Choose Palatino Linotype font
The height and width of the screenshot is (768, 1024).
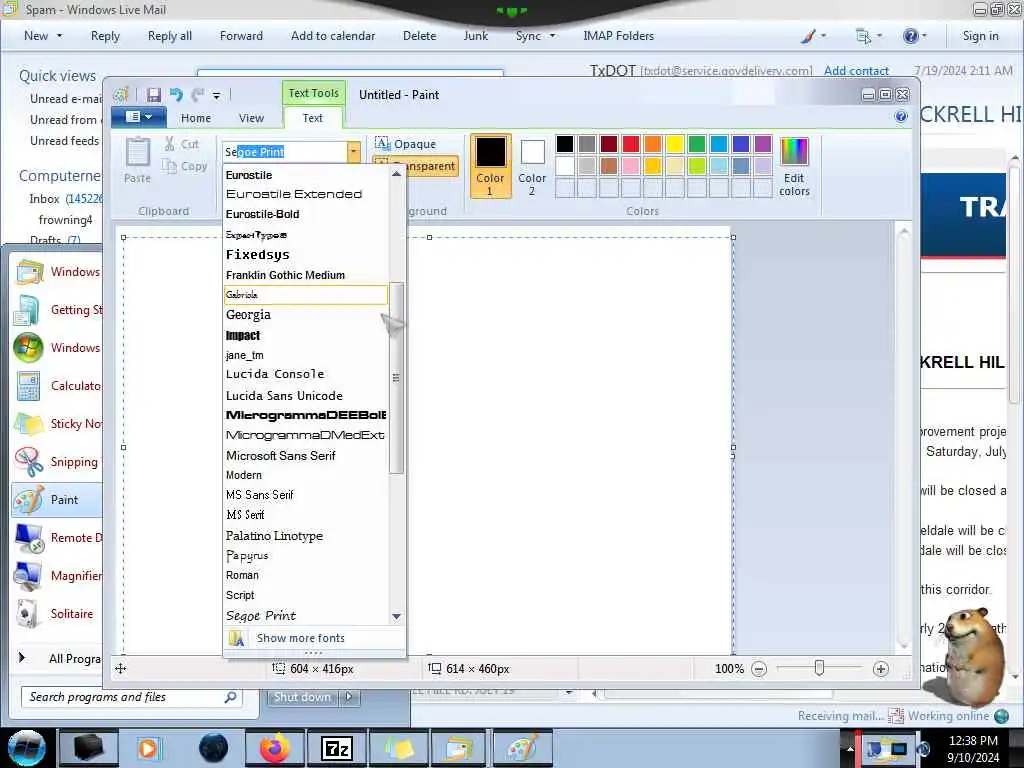pyautogui.click(x=306, y=536)
